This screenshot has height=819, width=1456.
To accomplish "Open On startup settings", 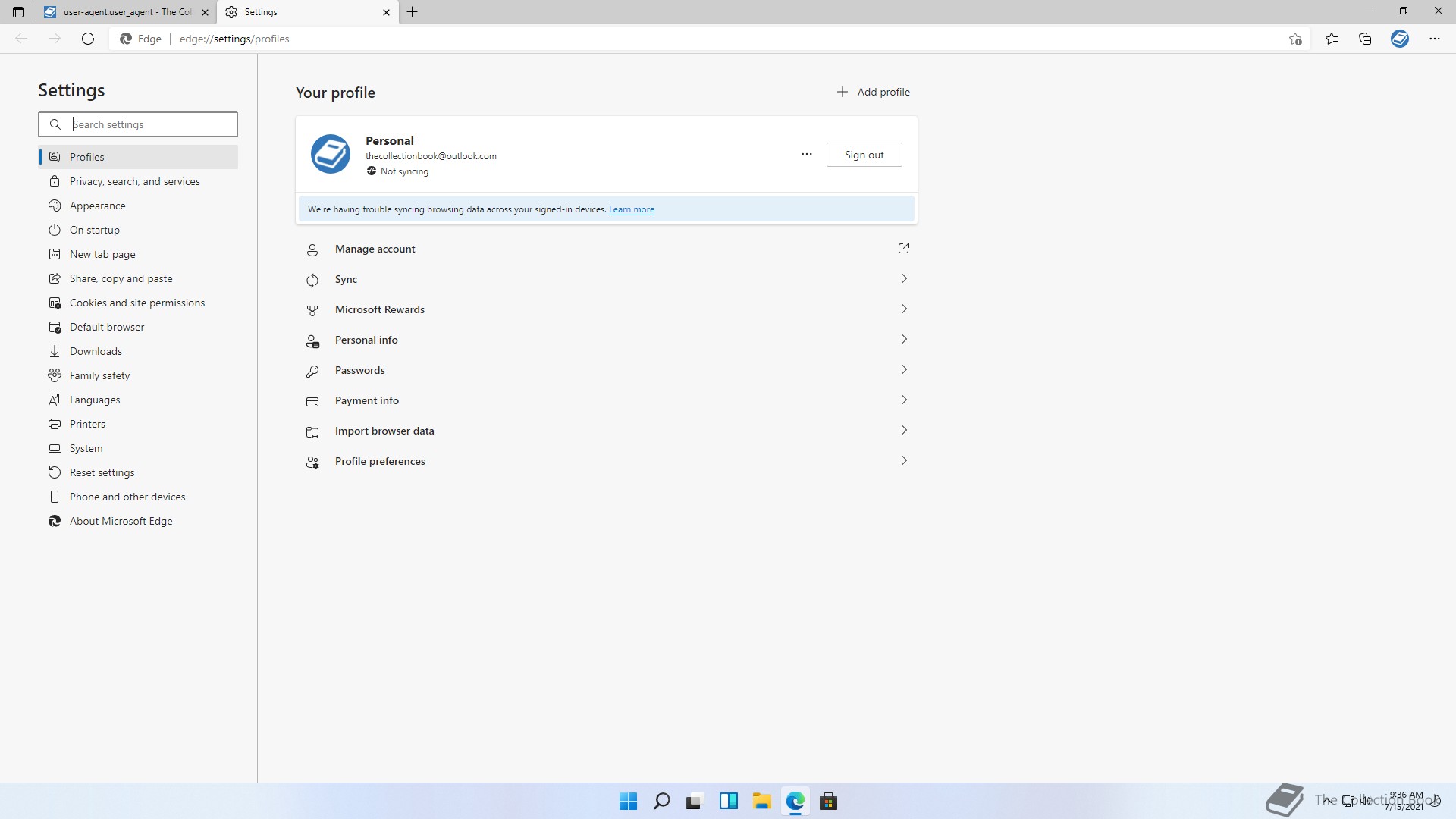I will click(138, 230).
